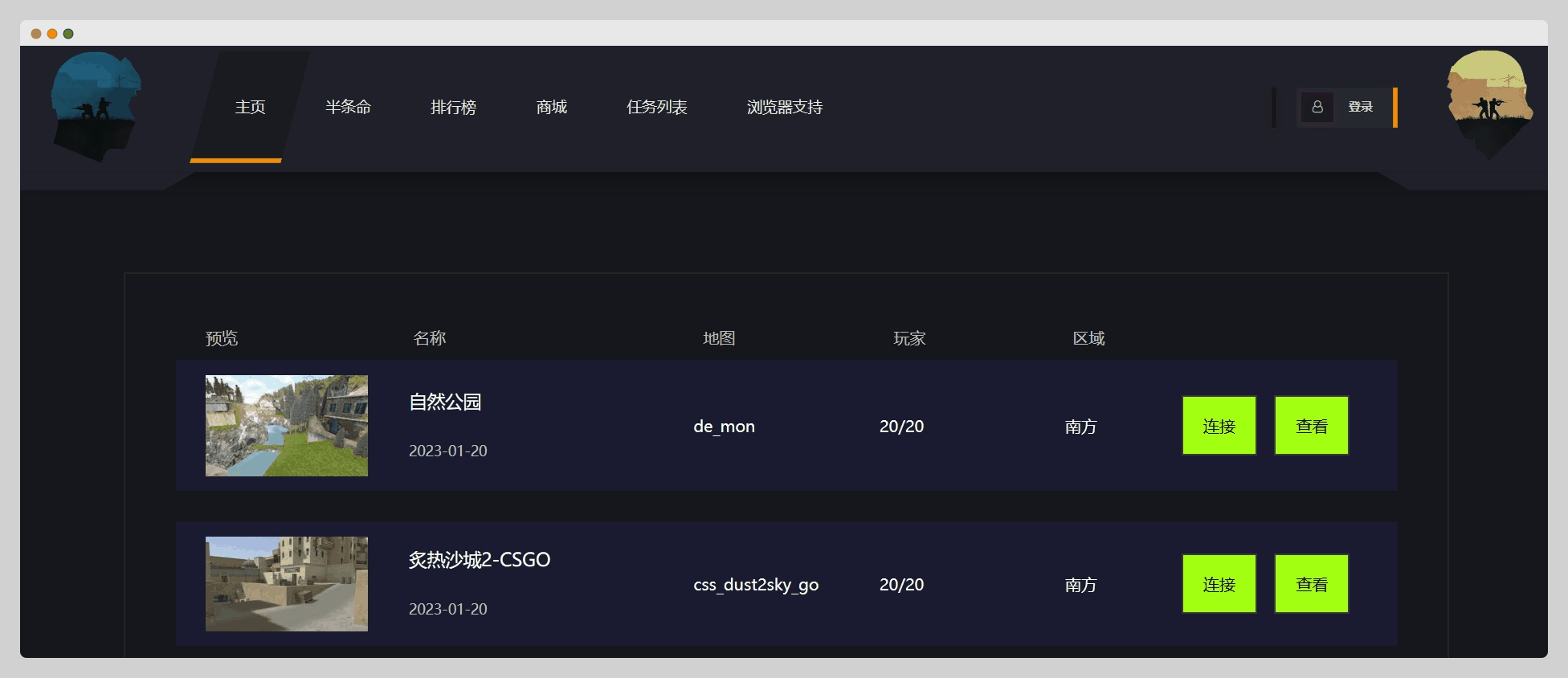Click the 登录 login button
Screen dimensions: 1568x678
1360,107
